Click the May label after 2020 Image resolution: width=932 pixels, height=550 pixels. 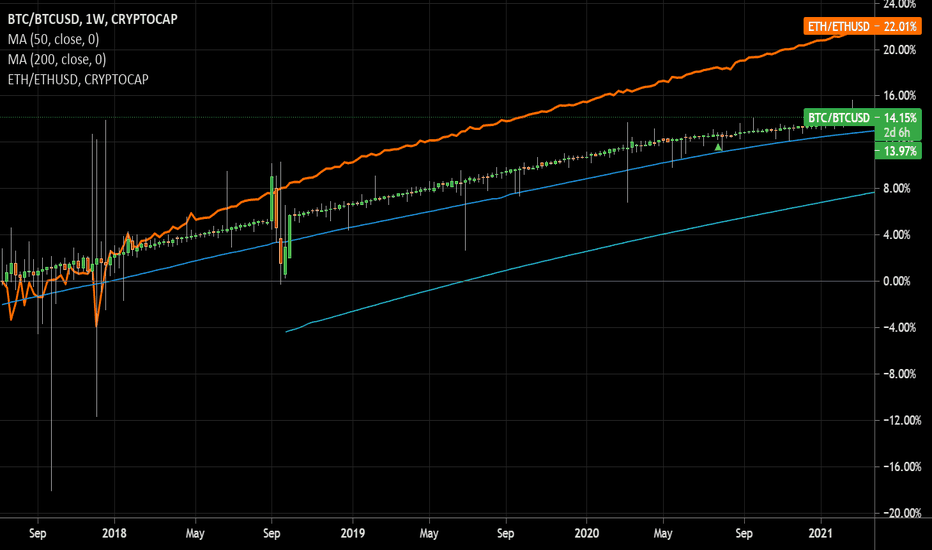click(x=663, y=533)
